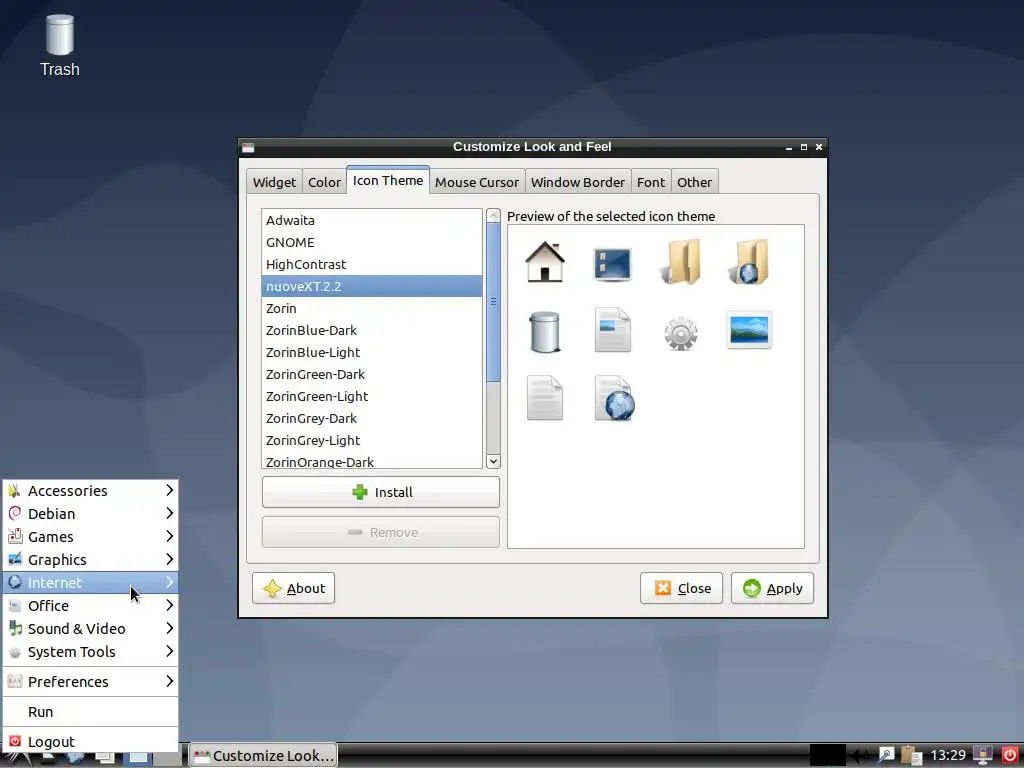The image size is (1024, 768).
Task: Expand the Games submenu arrow
Action: [169, 536]
